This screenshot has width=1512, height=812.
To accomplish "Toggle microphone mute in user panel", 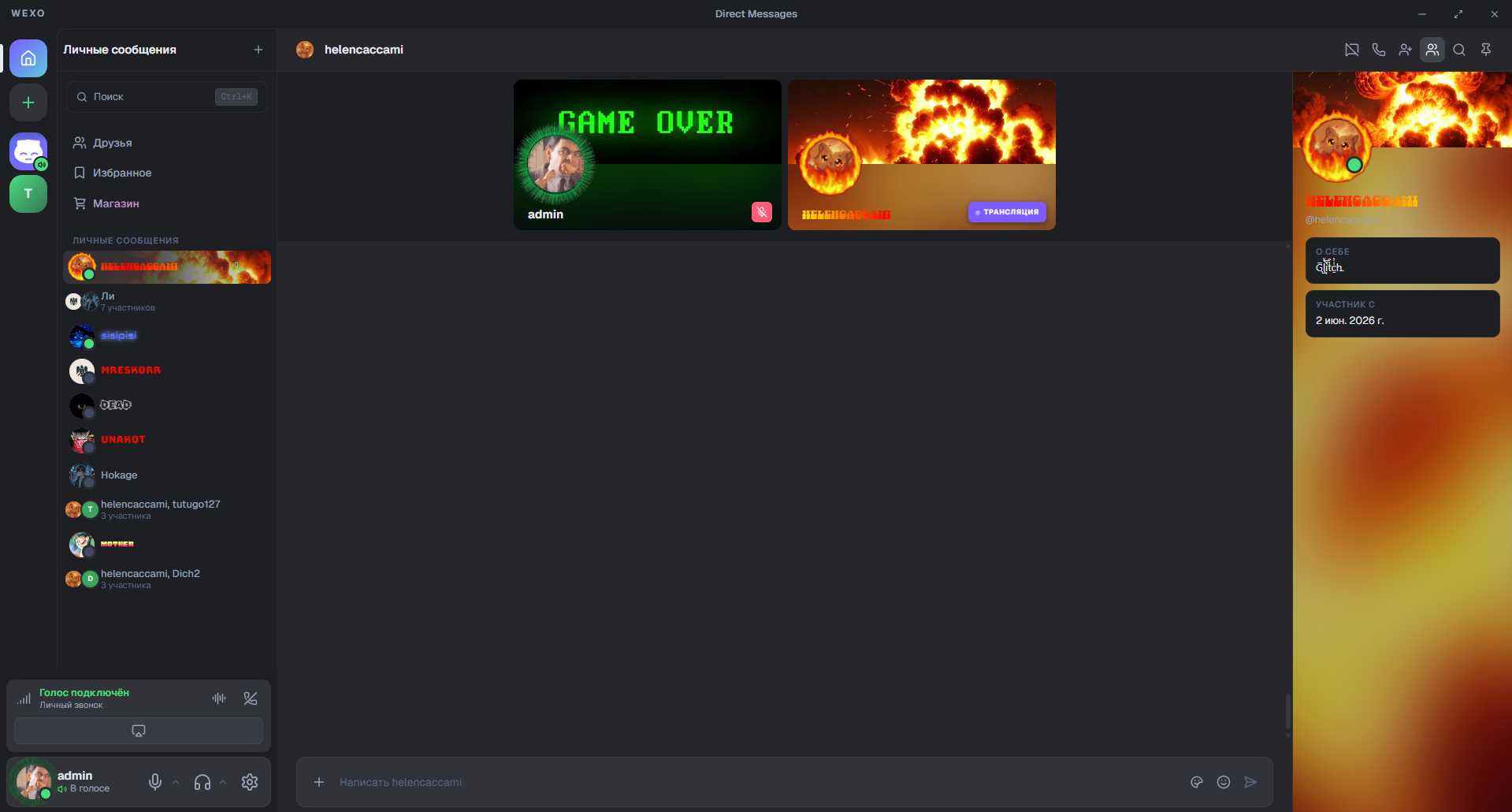I will (155, 782).
